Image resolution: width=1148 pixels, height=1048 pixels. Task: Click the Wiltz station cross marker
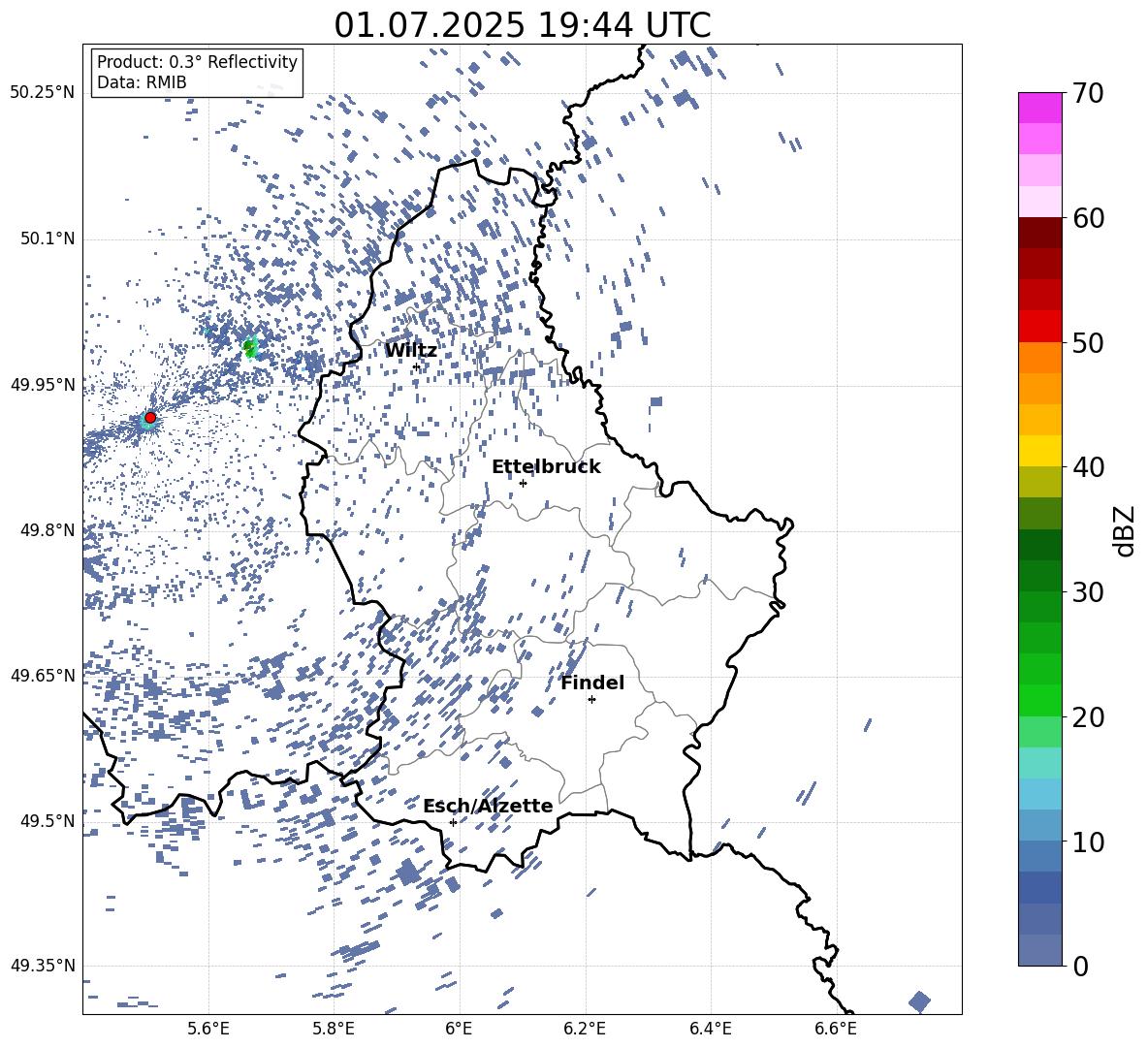[417, 366]
